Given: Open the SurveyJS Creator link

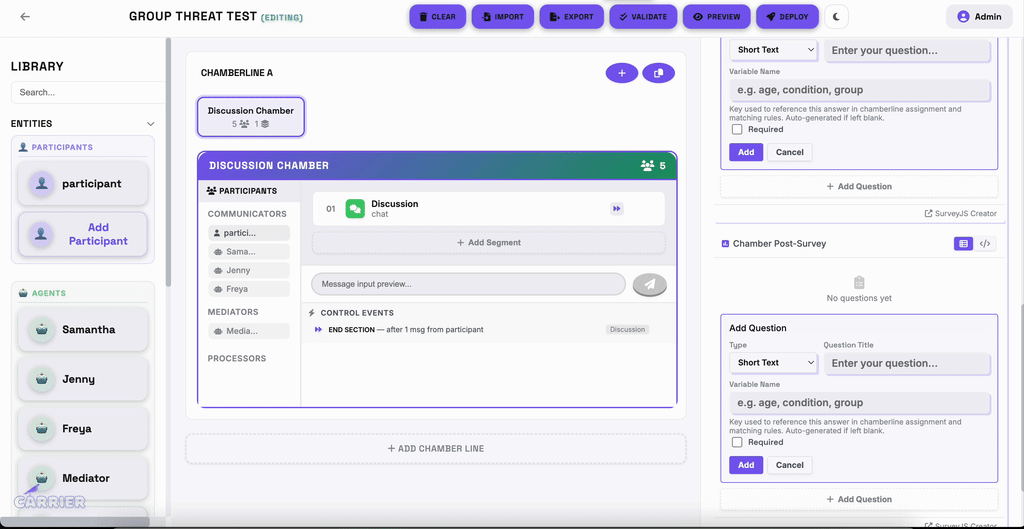Looking at the screenshot, I should tap(961, 214).
